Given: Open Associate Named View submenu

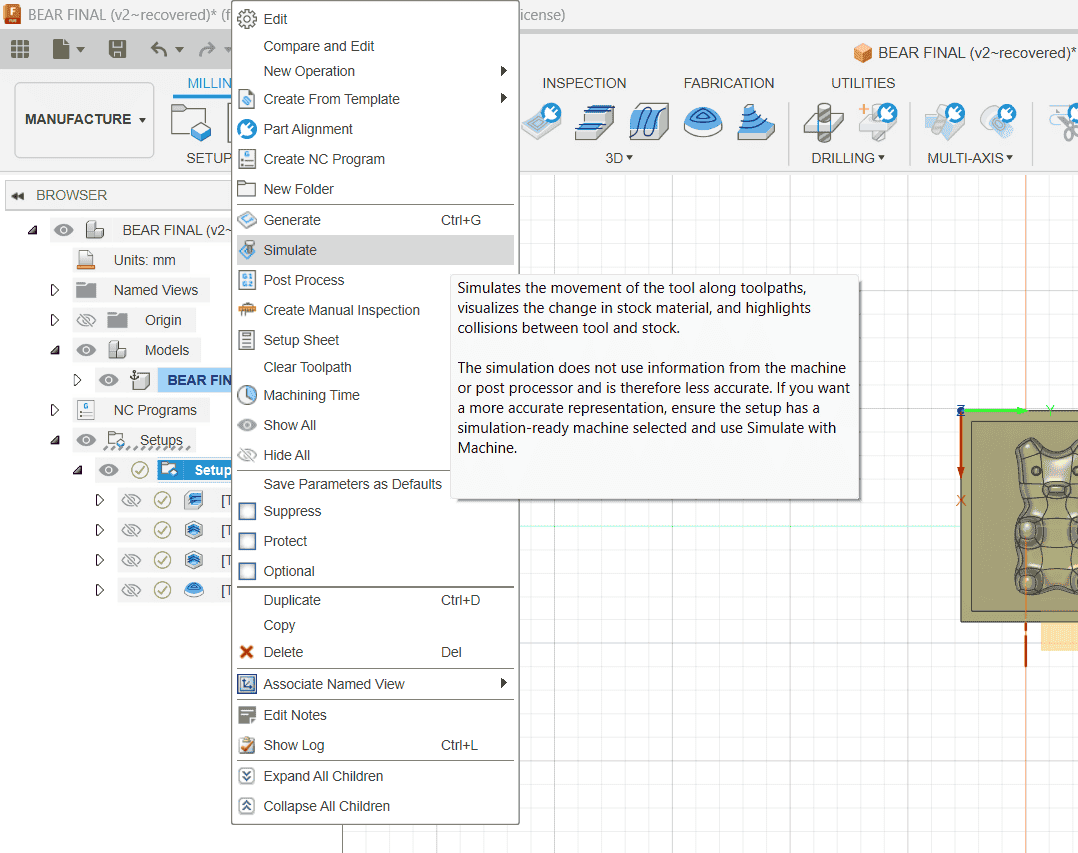Looking at the screenshot, I should pos(375,685).
